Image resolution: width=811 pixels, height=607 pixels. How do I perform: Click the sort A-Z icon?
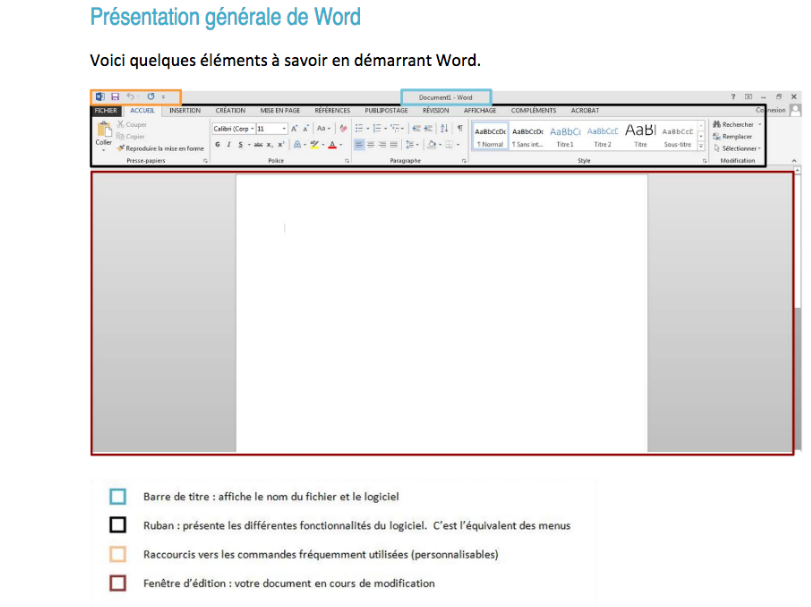(444, 128)
